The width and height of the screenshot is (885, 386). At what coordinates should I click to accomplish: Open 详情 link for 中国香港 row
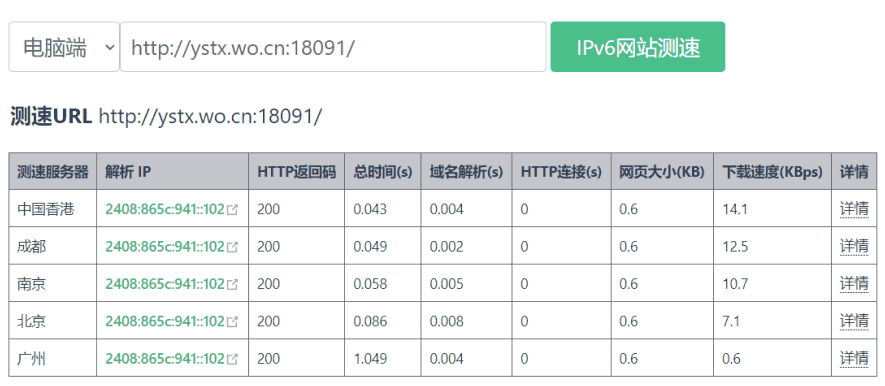tap(854, 209)
